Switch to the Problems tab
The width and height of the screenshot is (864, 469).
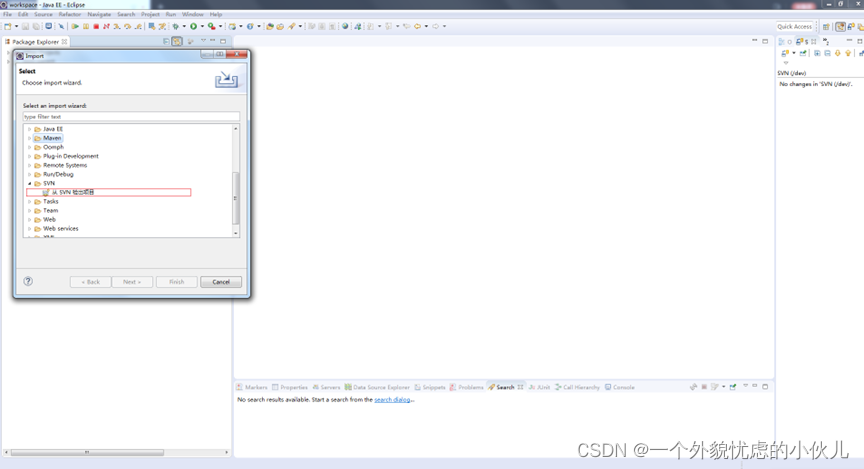pos(467,387)
